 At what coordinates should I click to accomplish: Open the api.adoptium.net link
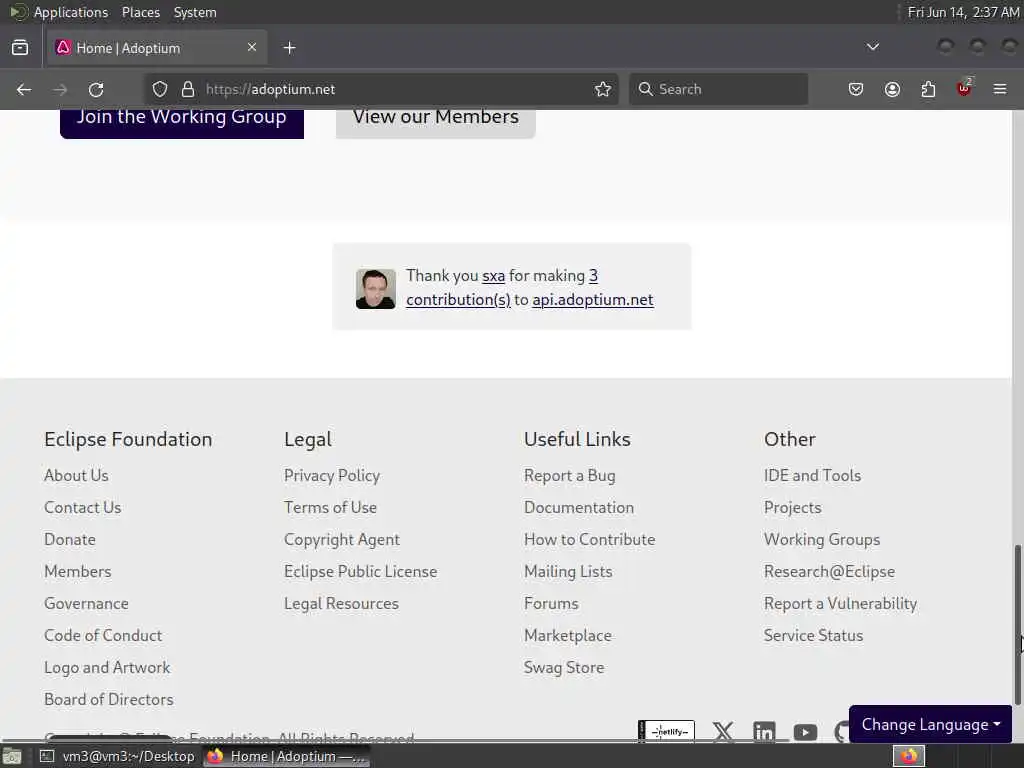592,300
